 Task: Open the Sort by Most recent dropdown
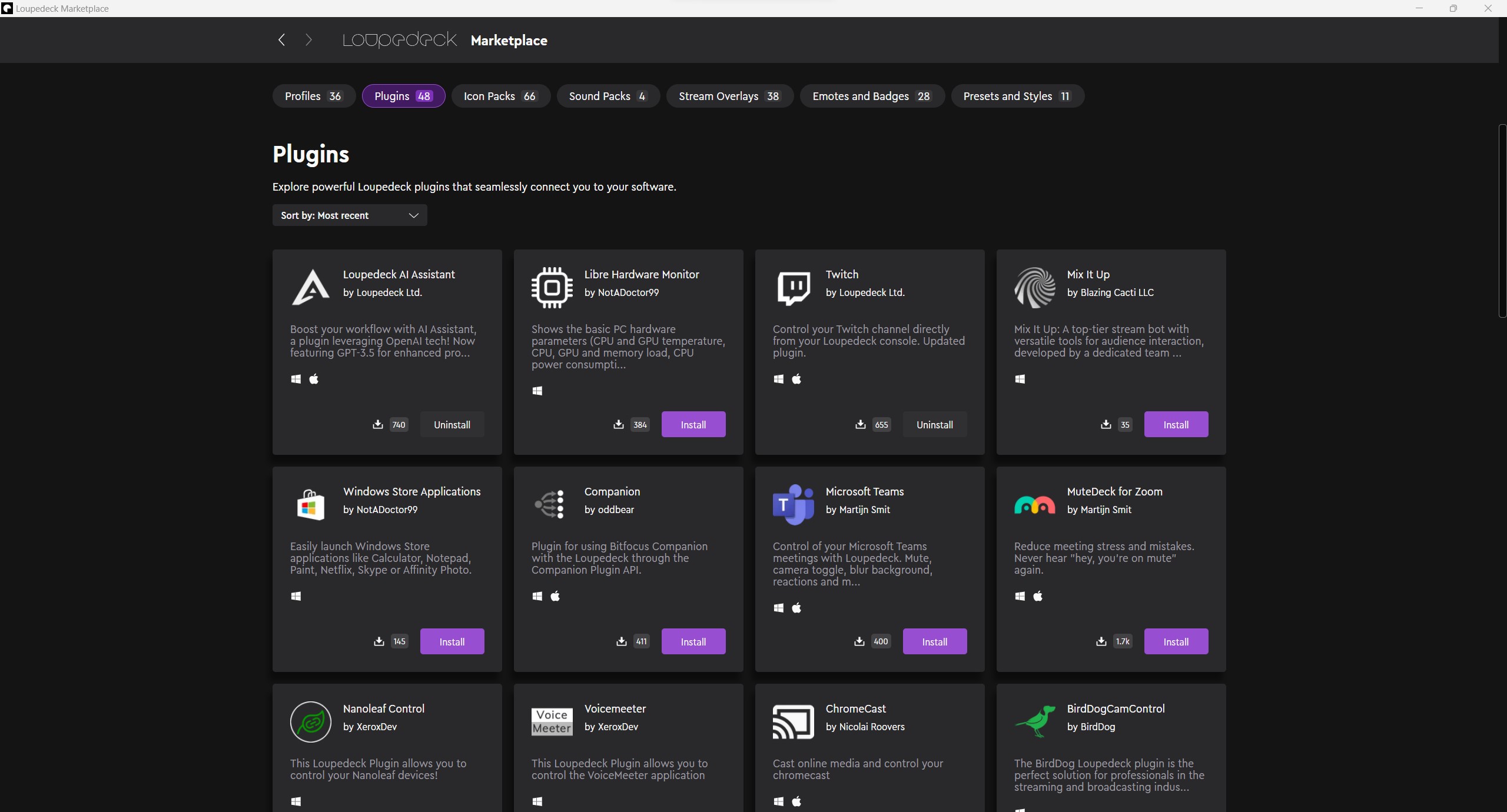pyautogui.click(x=350, y=215)
